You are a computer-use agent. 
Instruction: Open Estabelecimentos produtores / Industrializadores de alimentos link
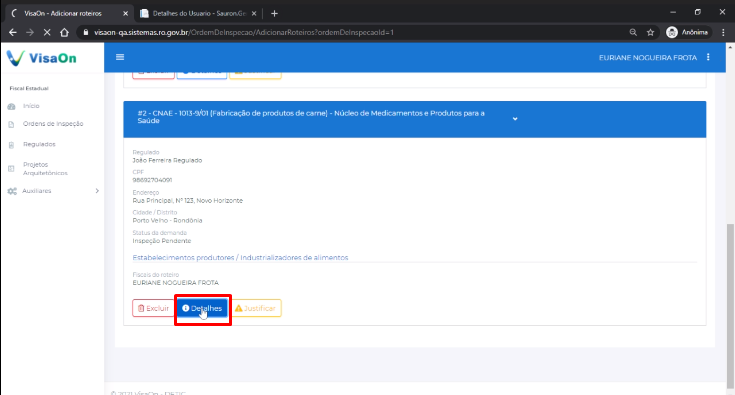(x=240, y=258)
